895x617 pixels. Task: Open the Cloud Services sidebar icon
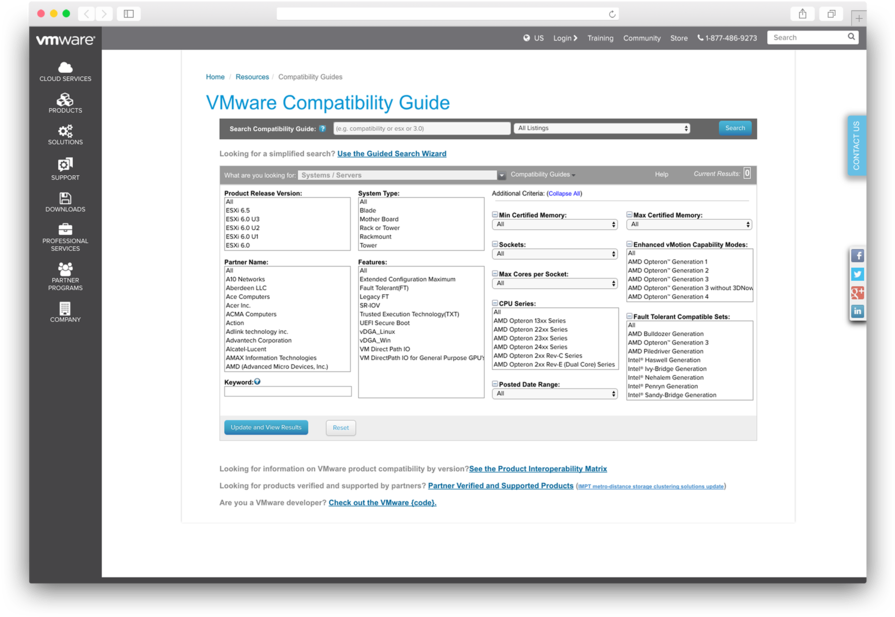coord(64,67)
